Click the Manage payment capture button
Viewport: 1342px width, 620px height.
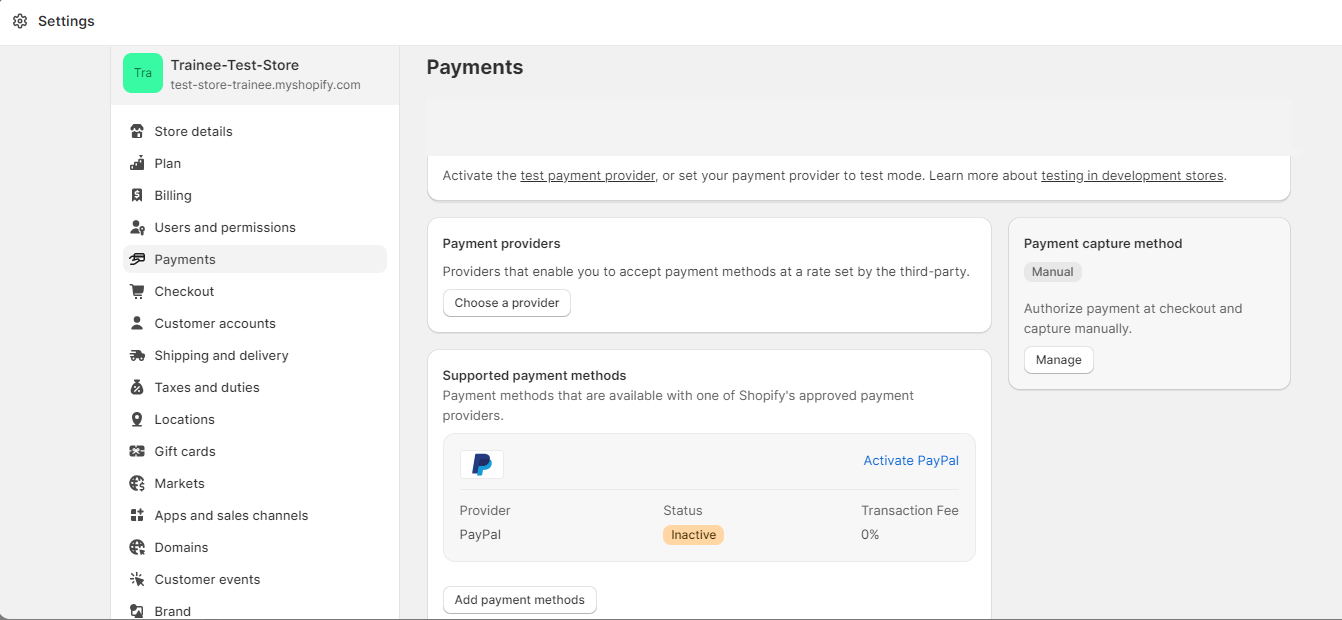coord(1058,359)
